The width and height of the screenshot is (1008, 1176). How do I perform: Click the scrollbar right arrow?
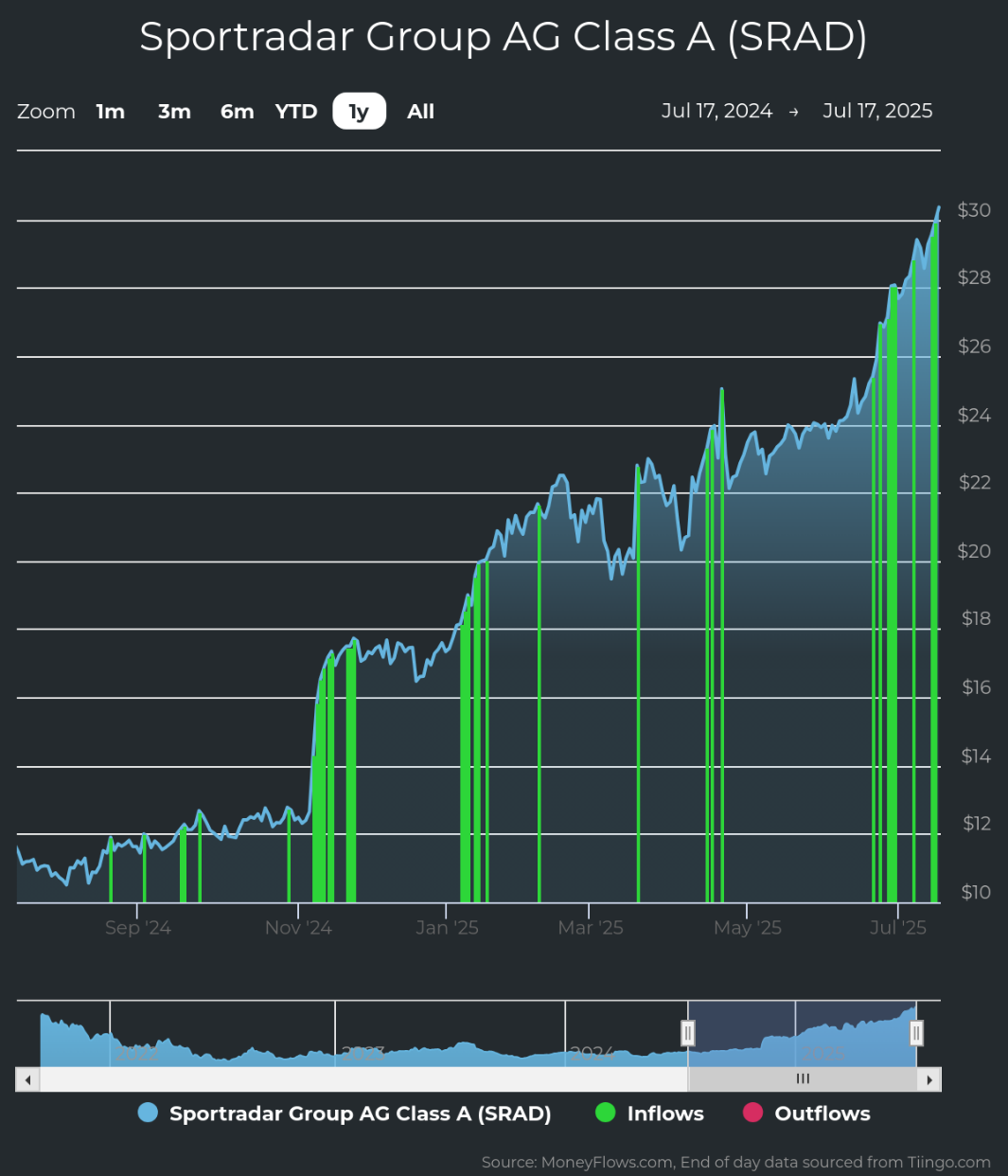(x=929, y=1079)
